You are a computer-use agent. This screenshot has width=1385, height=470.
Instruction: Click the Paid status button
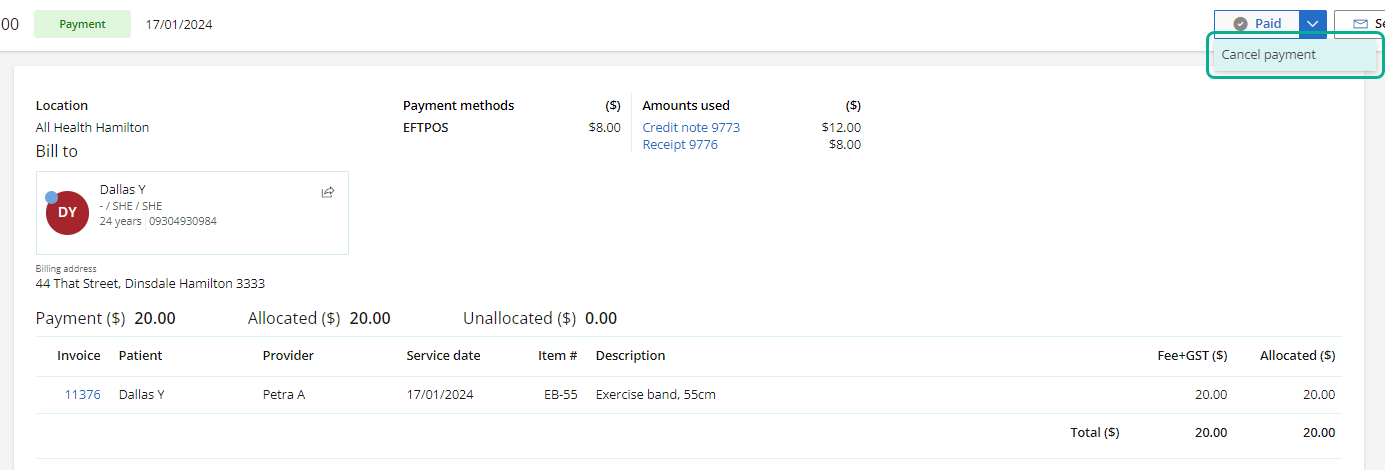[1257, 24]
